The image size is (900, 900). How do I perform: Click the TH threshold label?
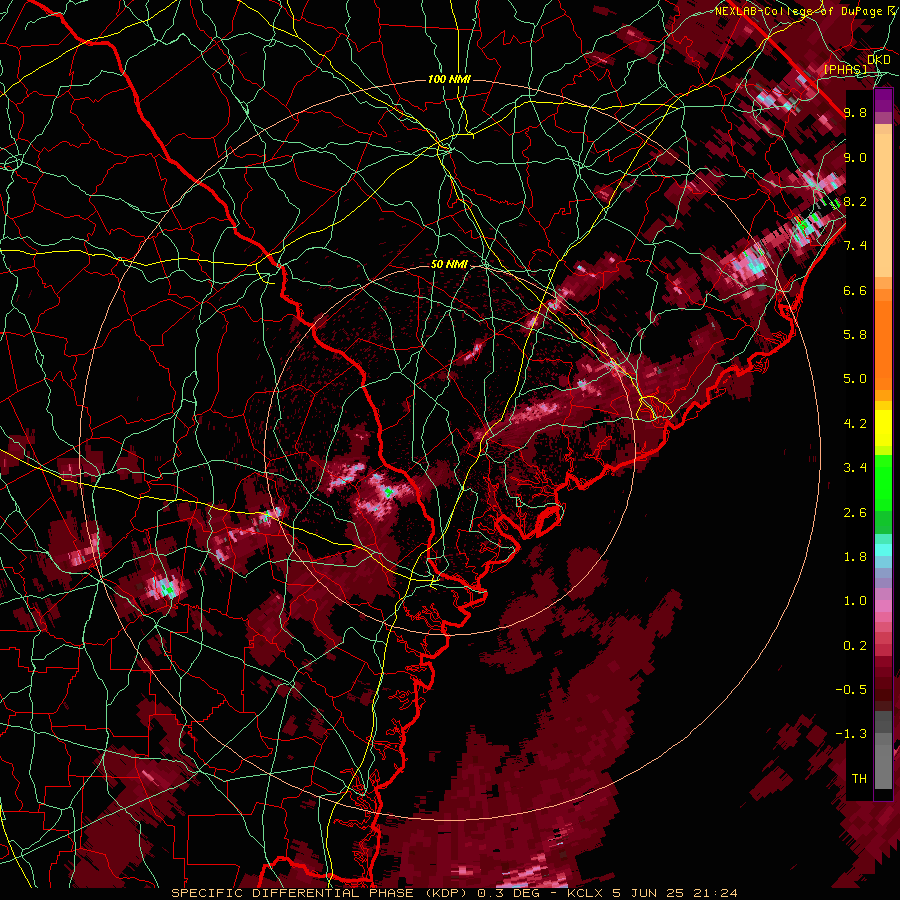pyautogui.click(x=859, y=778)
